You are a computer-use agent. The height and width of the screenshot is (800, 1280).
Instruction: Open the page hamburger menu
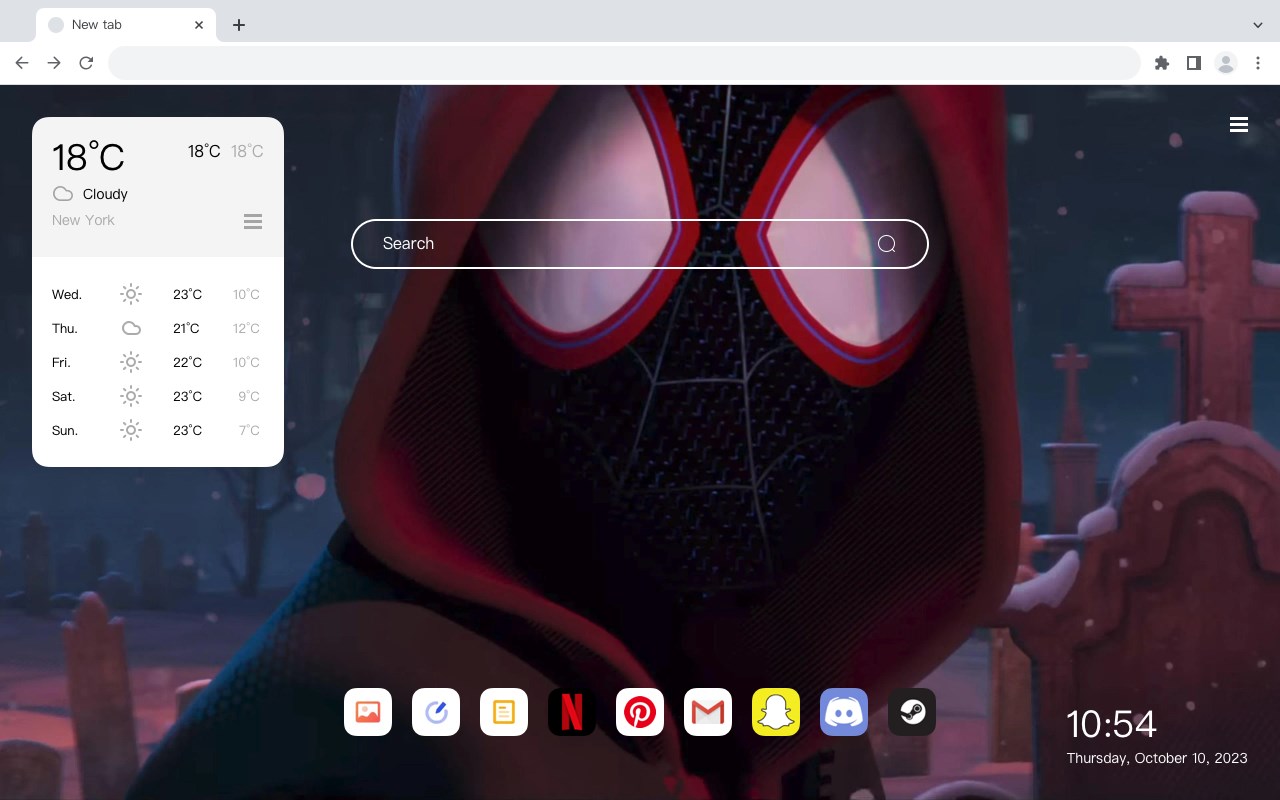(x=1239, y=125)
